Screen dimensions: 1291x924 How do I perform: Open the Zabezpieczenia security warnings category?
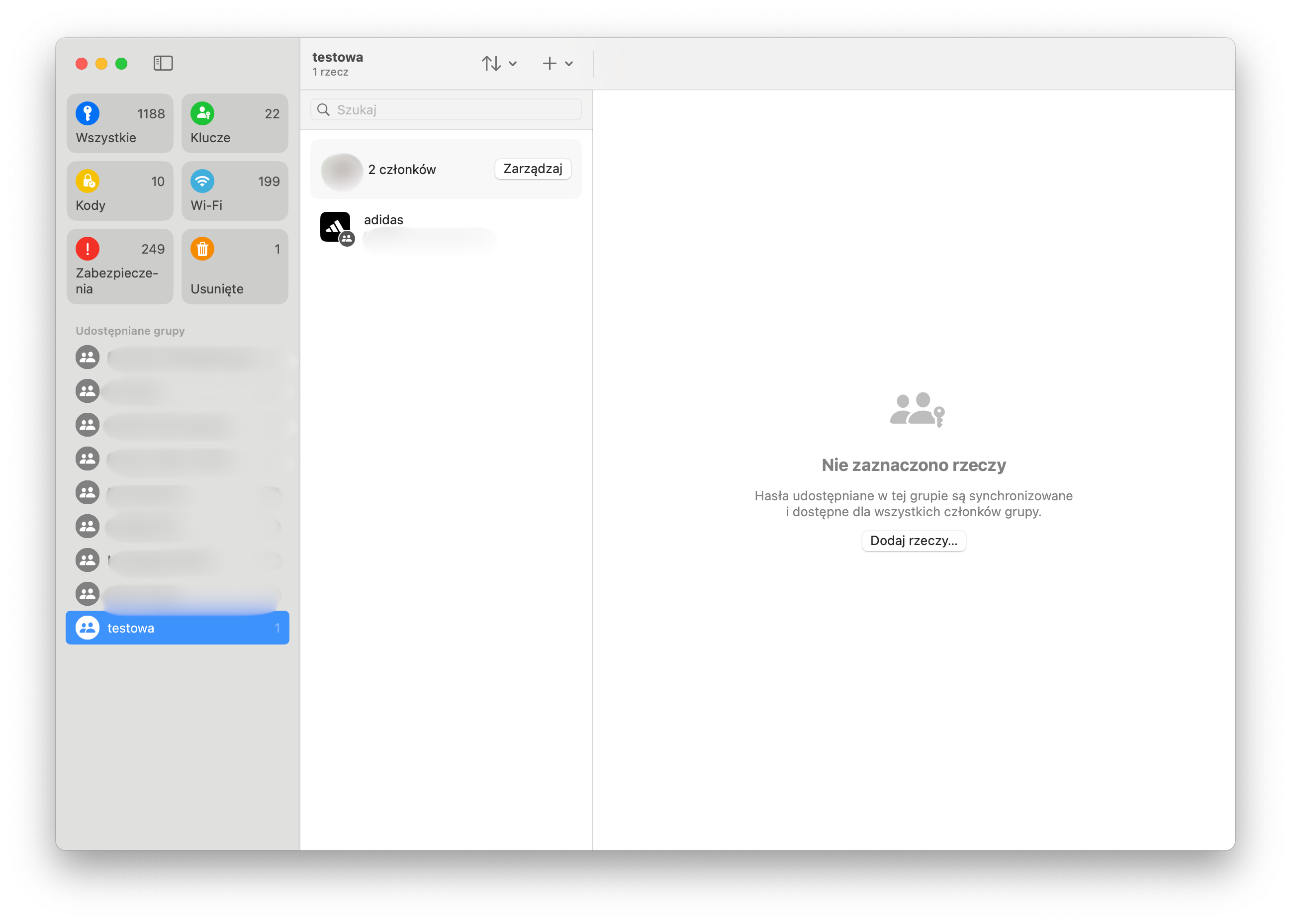tap(120, 267)
